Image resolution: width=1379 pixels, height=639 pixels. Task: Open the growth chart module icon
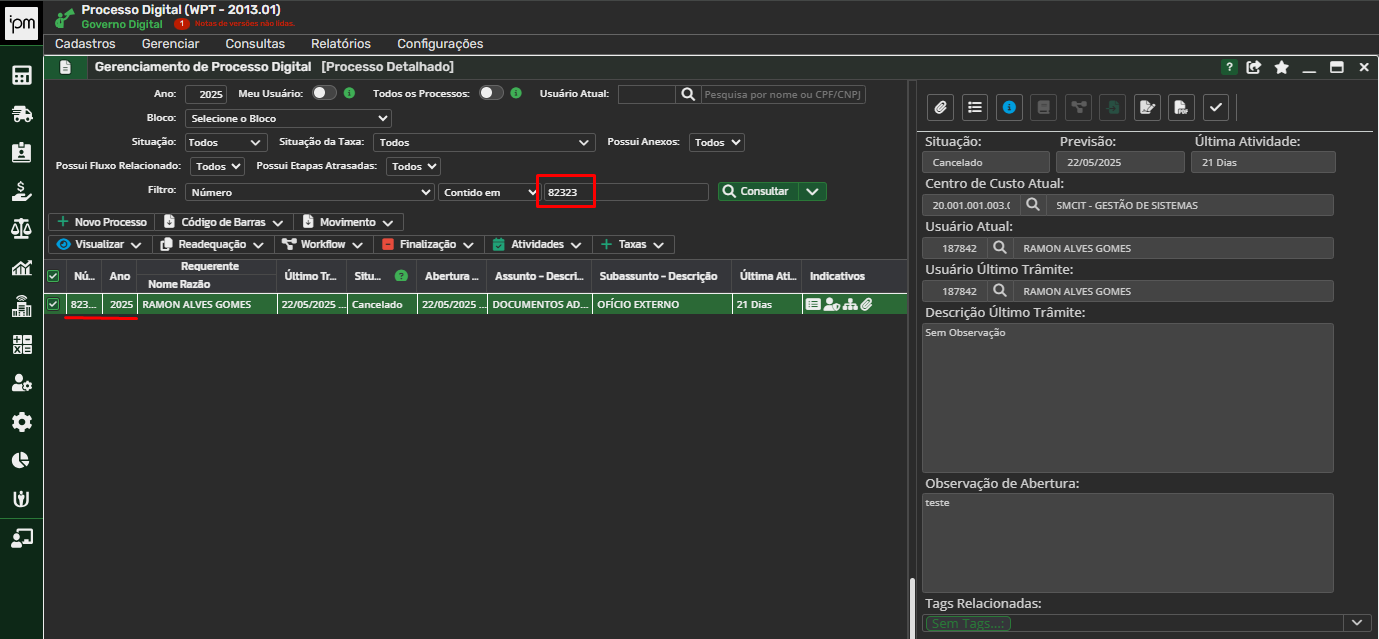coord(22,268)
